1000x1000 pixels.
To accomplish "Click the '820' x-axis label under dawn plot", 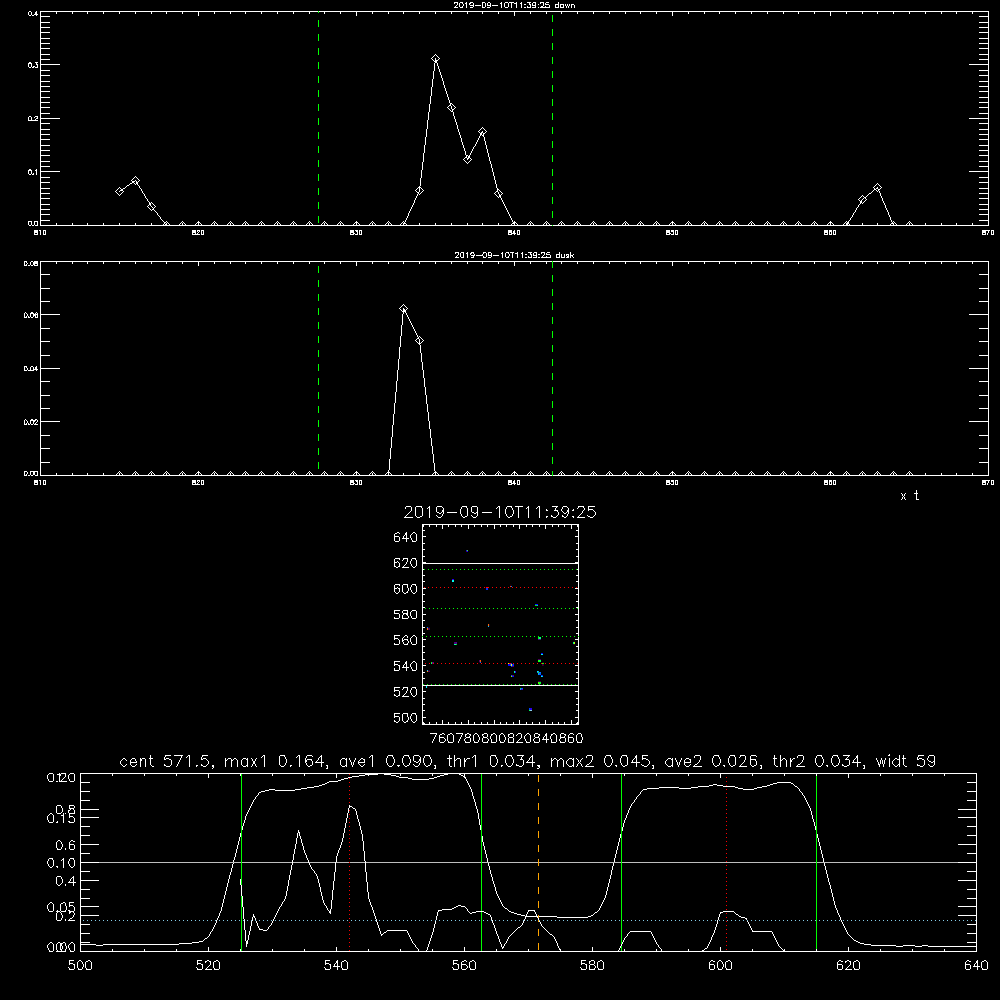I will point(198,233).
